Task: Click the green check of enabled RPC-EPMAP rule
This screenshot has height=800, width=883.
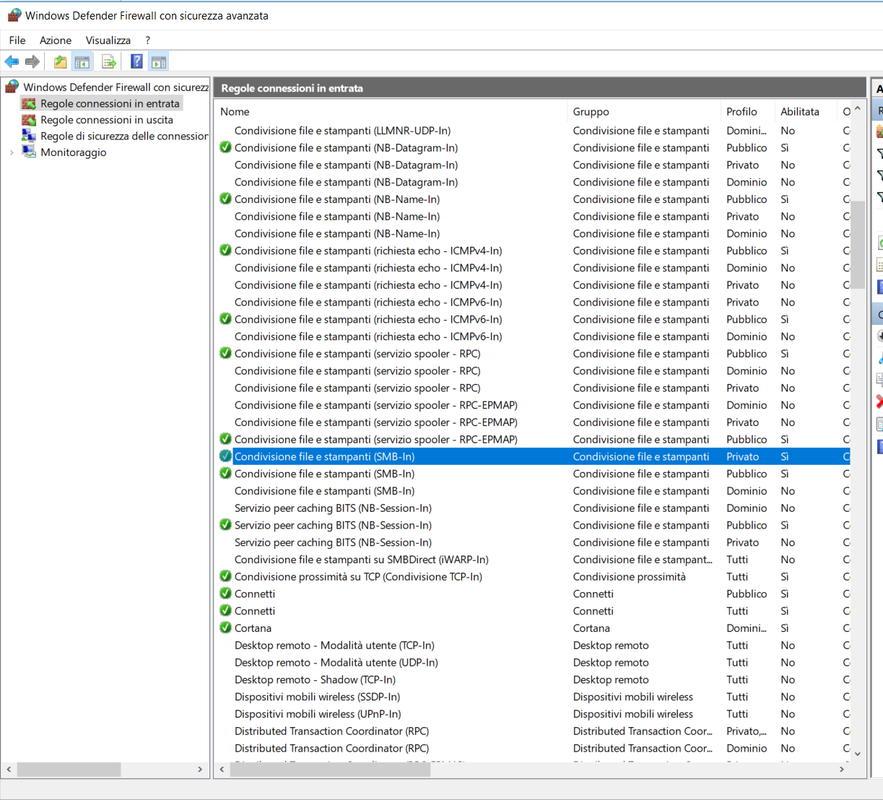Action: point(226,439)
